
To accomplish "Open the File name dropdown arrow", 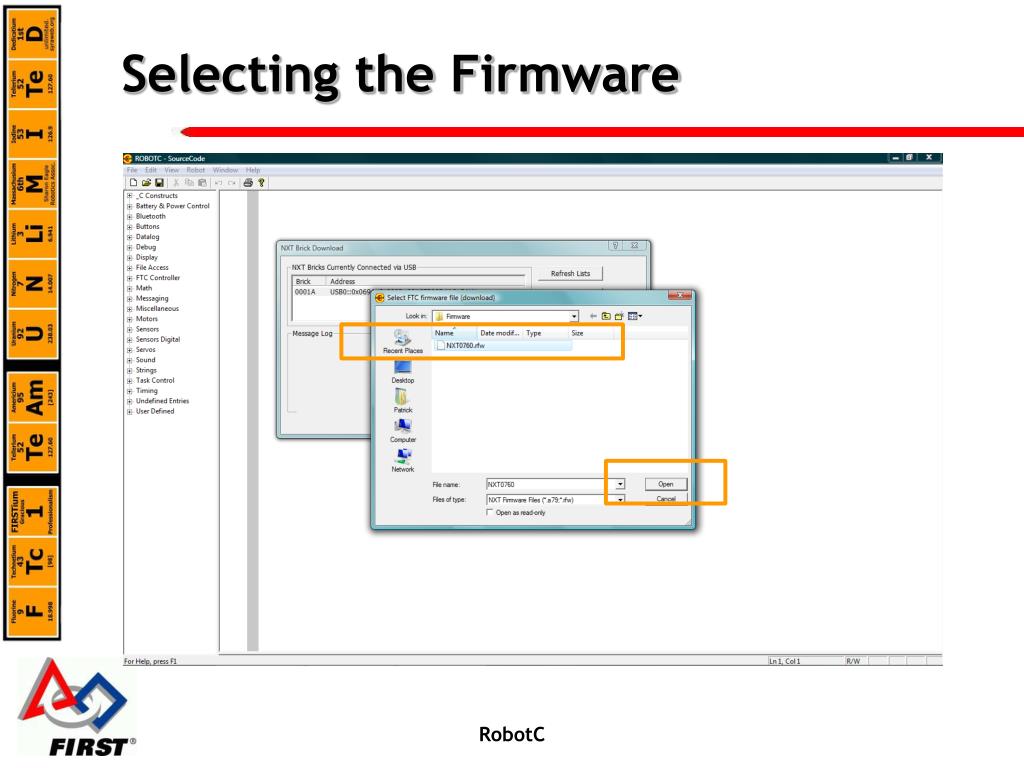I will (620, 485).
